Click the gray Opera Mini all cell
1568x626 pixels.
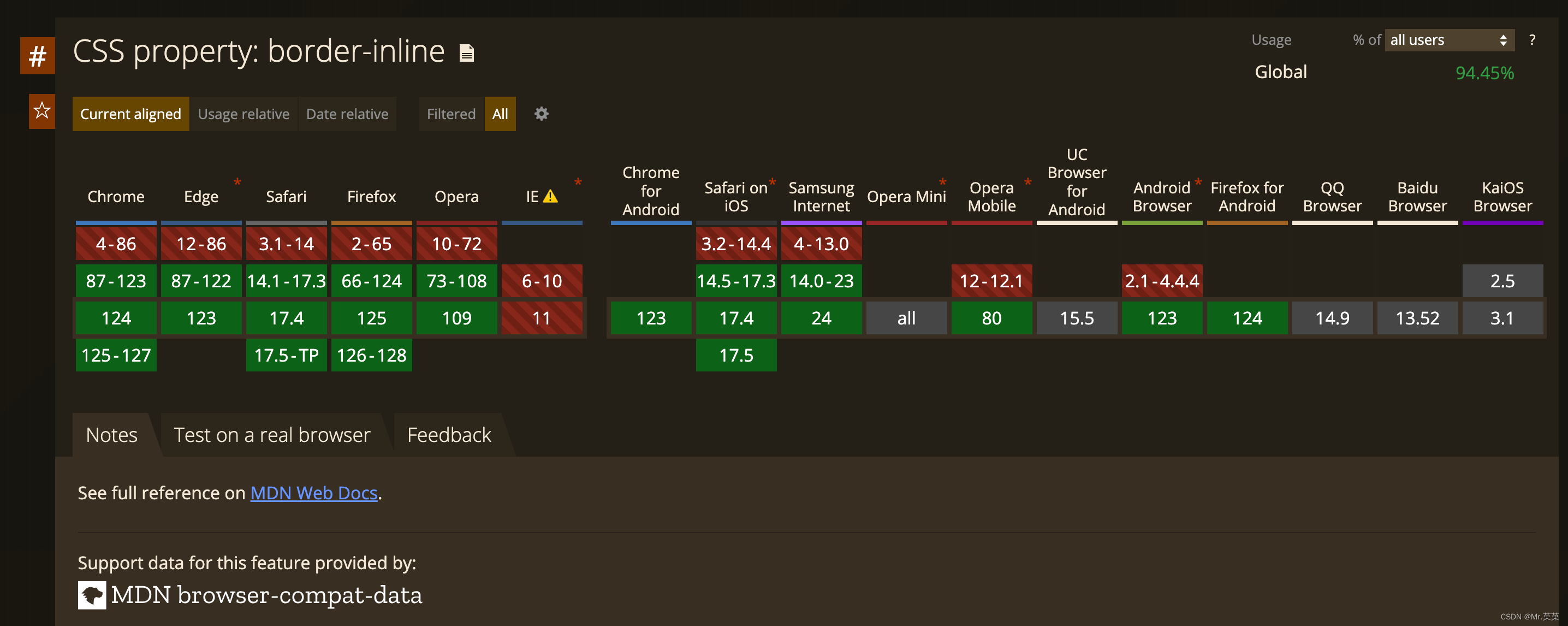[906, 318]
